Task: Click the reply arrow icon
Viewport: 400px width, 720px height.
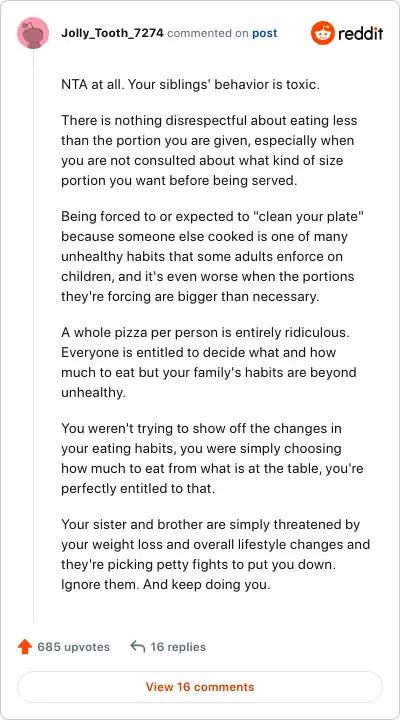Action: [x=137, y=647]
